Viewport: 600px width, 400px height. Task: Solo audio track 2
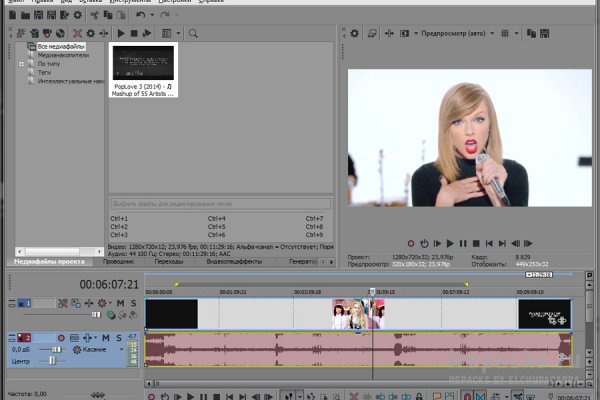click(119, 338)
